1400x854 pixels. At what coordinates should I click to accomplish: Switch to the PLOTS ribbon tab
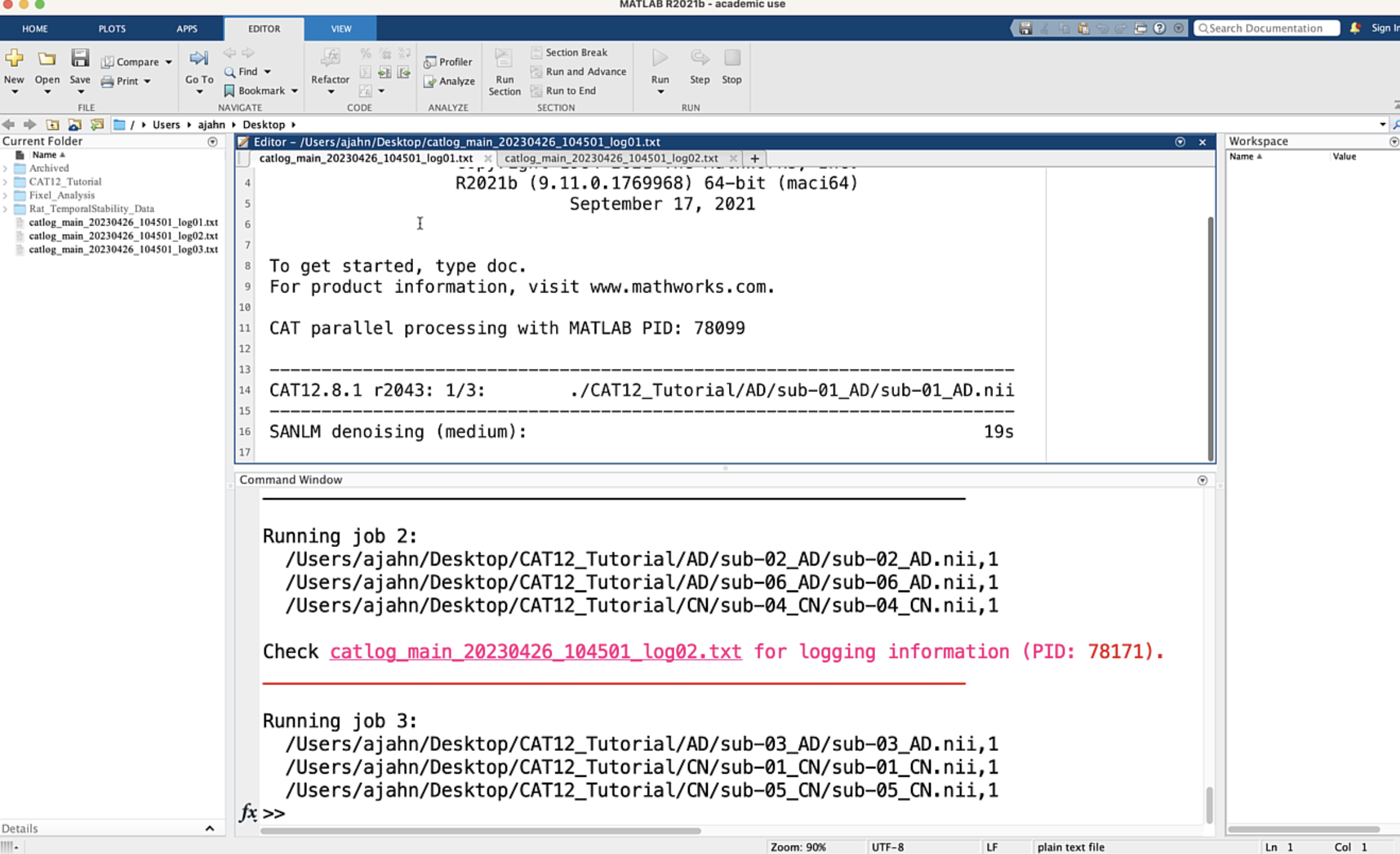tap(112, 28)
